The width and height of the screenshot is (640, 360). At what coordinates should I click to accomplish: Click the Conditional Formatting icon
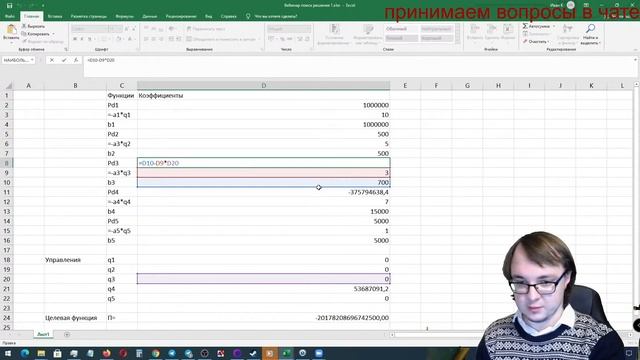click(335, 29)
